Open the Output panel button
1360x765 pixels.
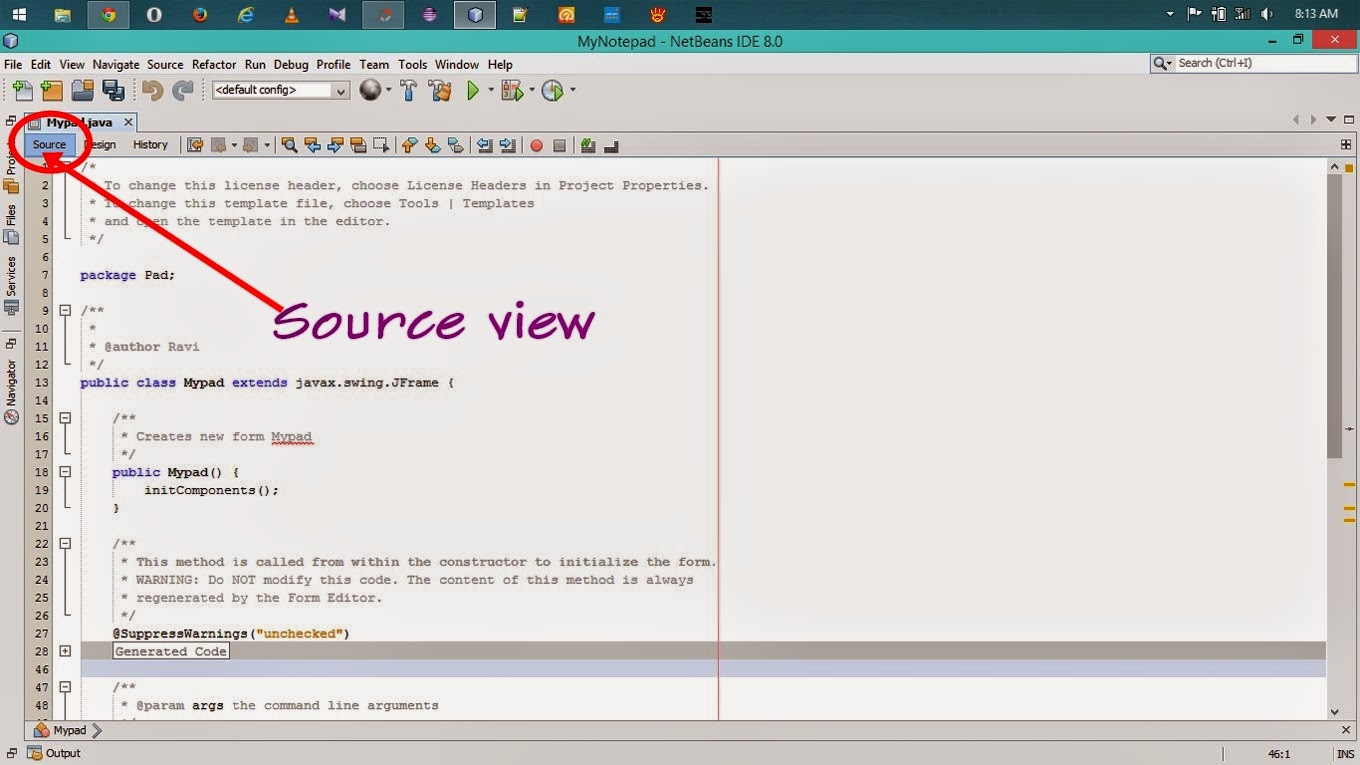pos(55,753)
